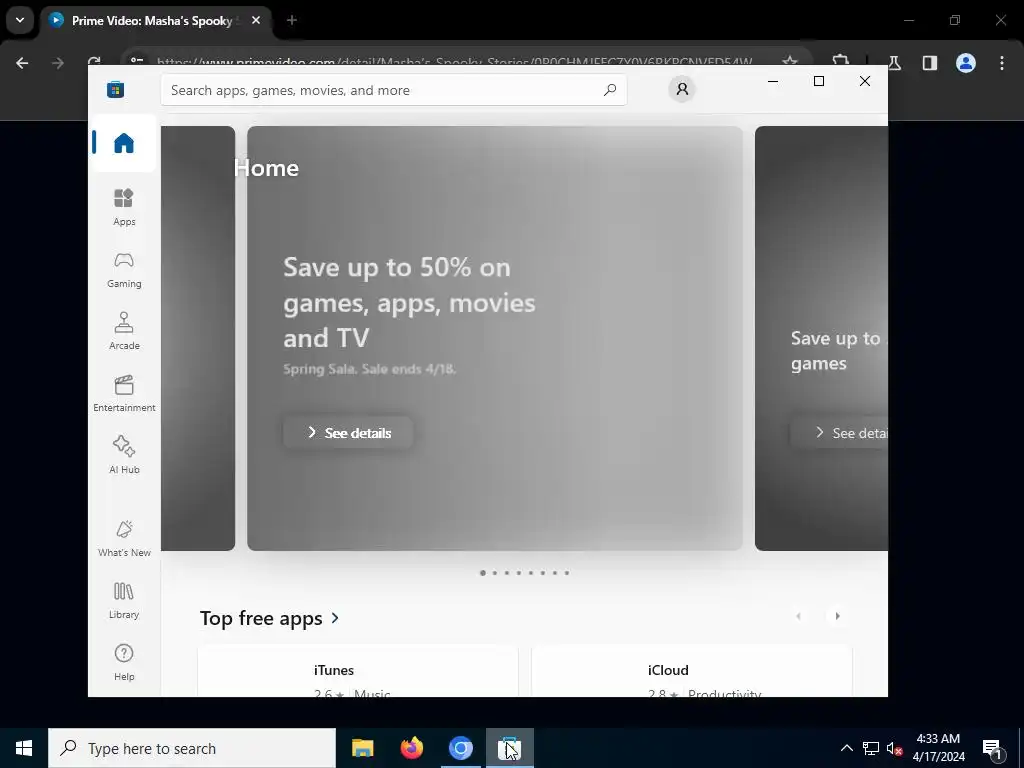Click the taskbar Type here to search box
This screenshot has height=768, width=1024.
click(x=192, y=748)
